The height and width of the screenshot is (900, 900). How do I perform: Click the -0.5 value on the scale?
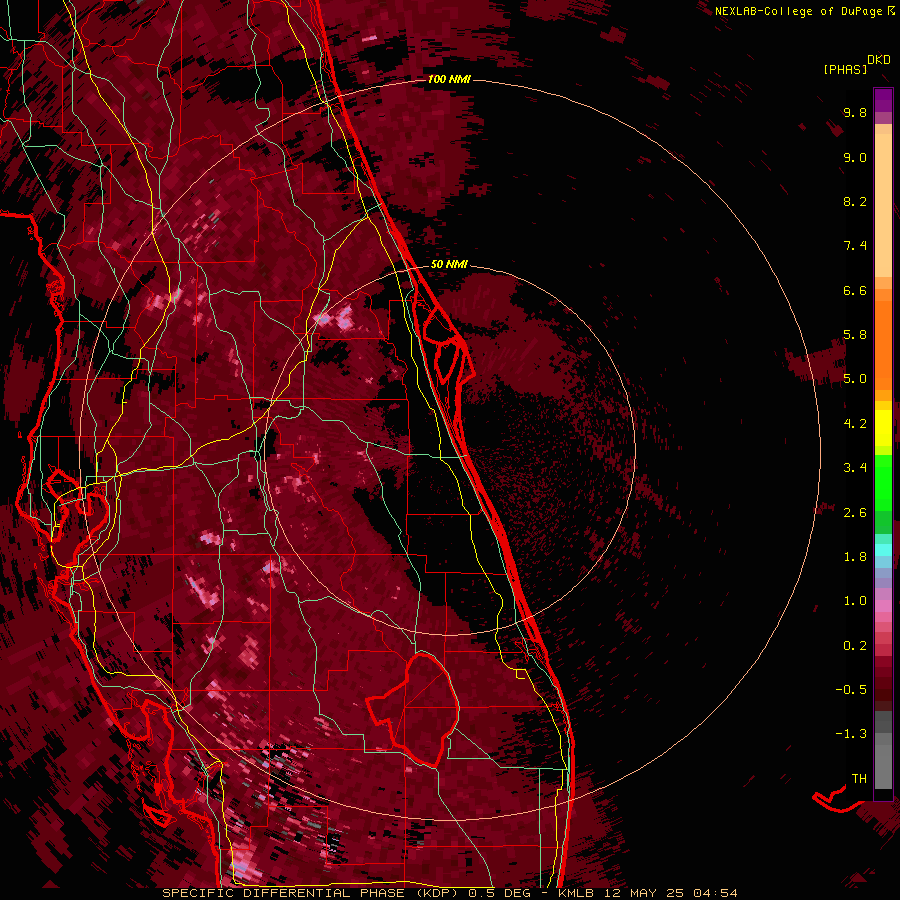click(851, 690)
